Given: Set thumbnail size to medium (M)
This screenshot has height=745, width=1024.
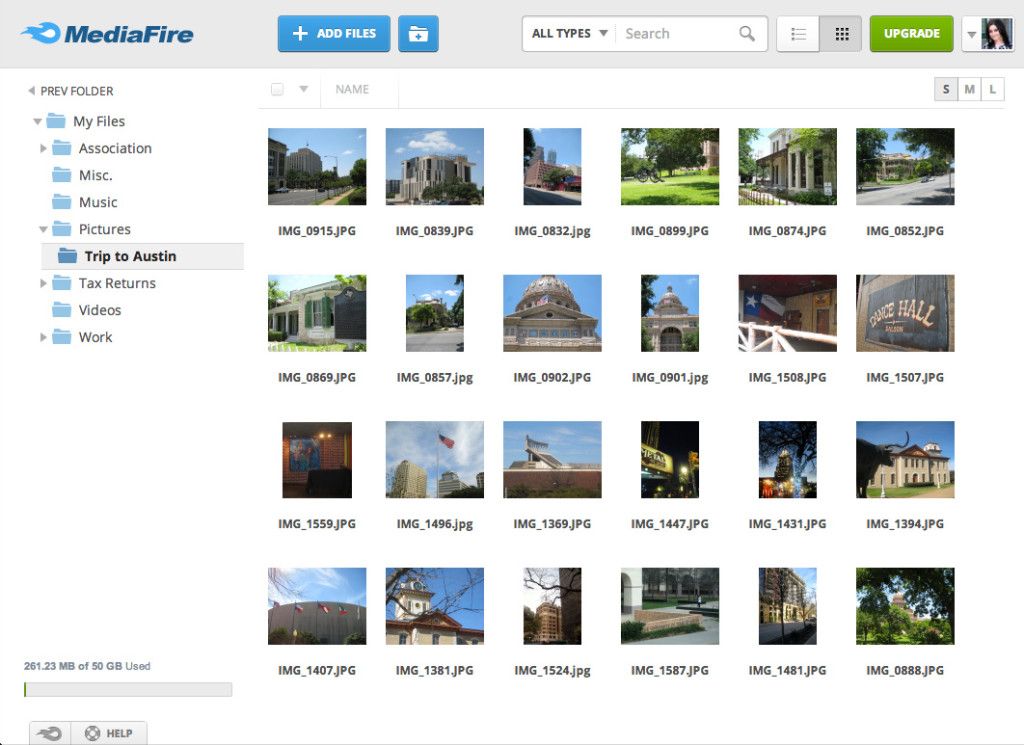Looking at the screenshot, I should pyautogui.click(x=969, y=89).
